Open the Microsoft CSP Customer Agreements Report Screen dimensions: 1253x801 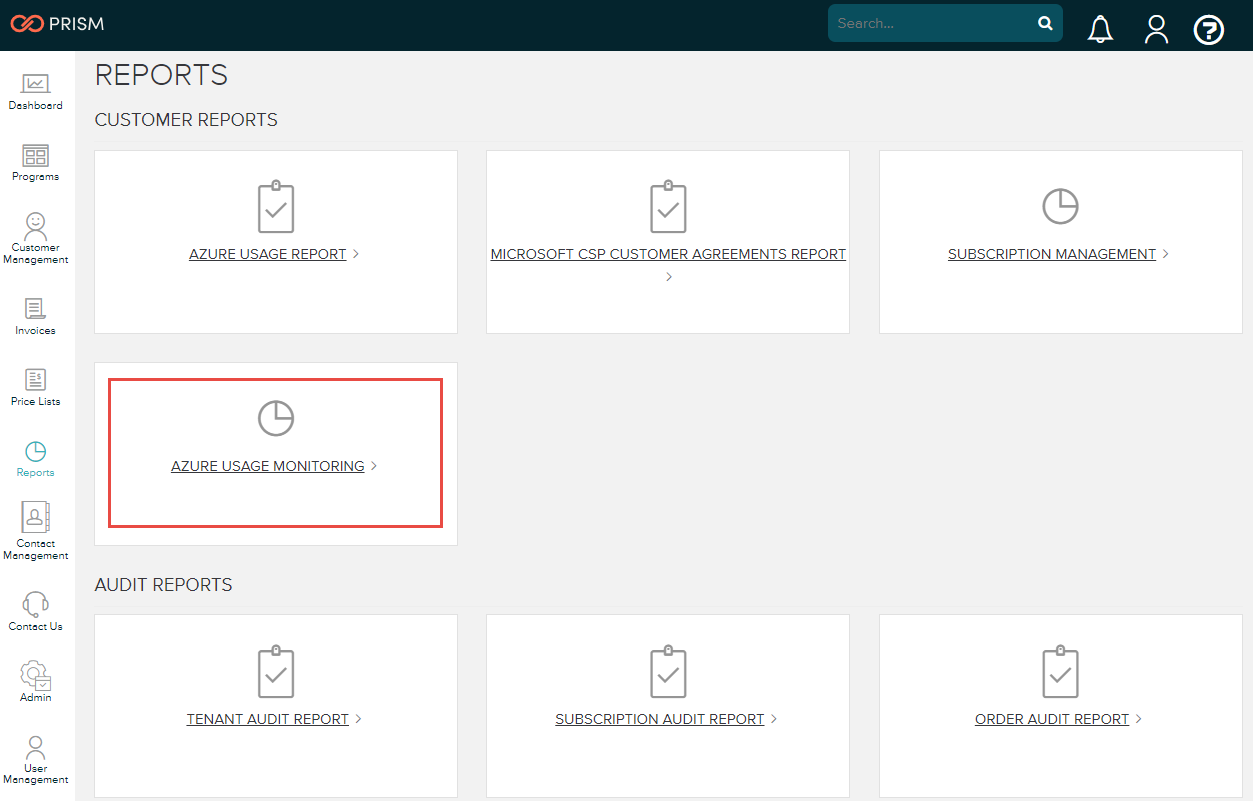point(668,254)
